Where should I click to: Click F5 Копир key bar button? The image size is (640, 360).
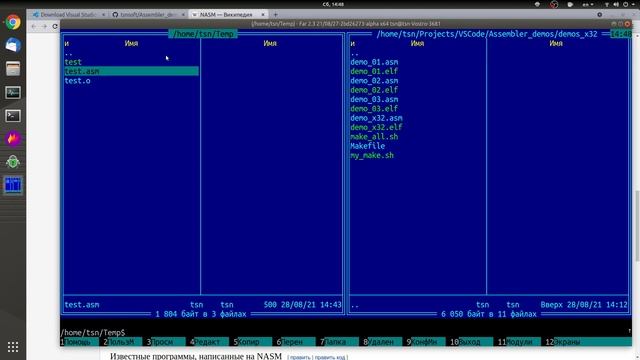252,342
